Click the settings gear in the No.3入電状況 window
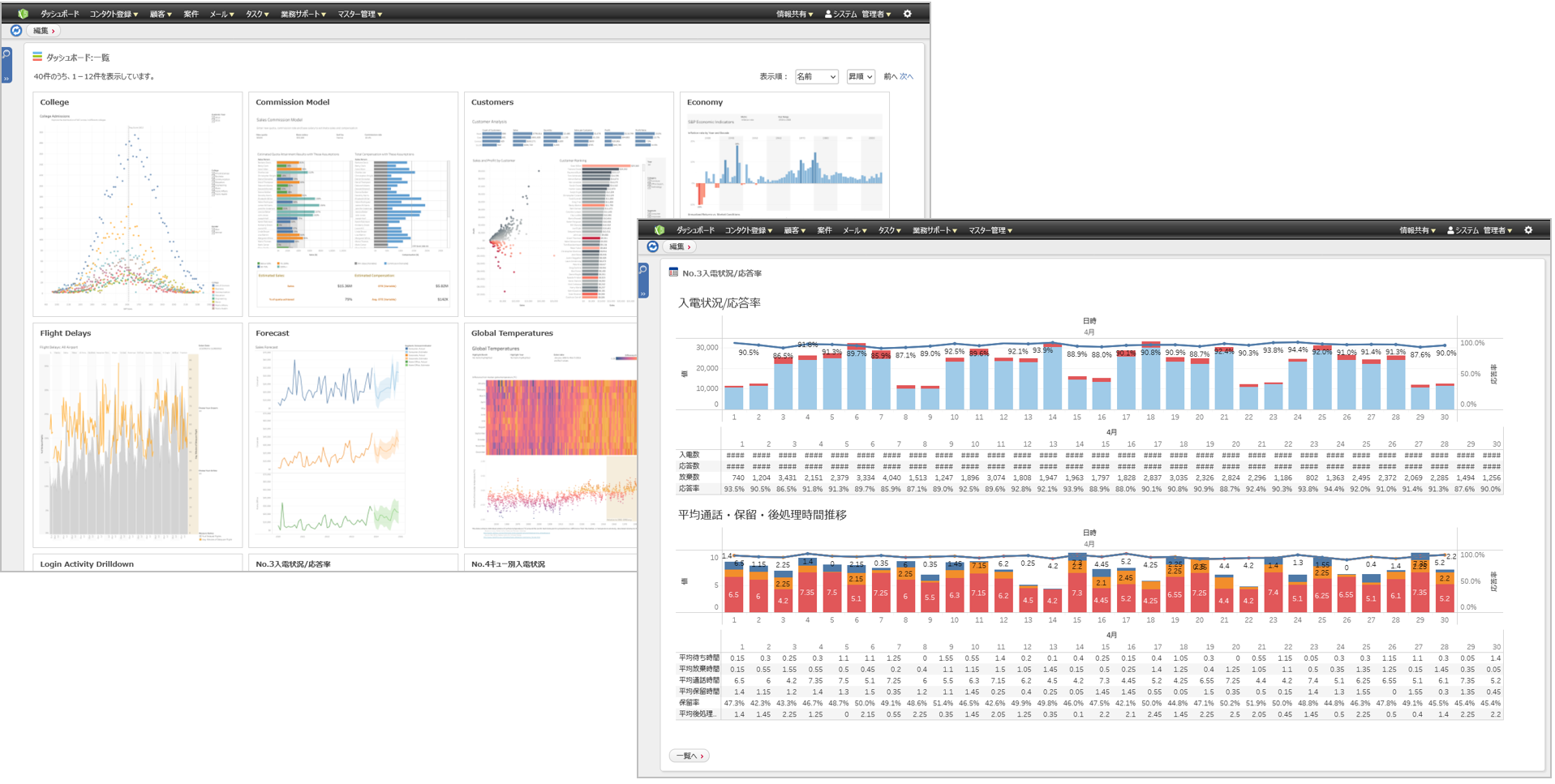Viewport: 1555px width, 784px height. pos(1528,230)
